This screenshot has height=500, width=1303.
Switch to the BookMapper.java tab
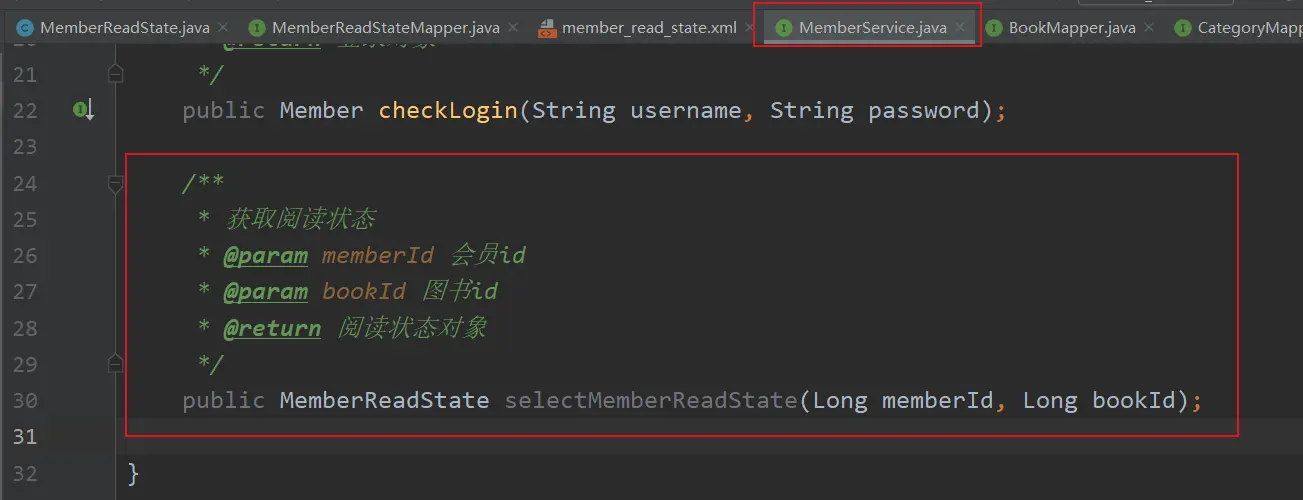(1072, 28)
